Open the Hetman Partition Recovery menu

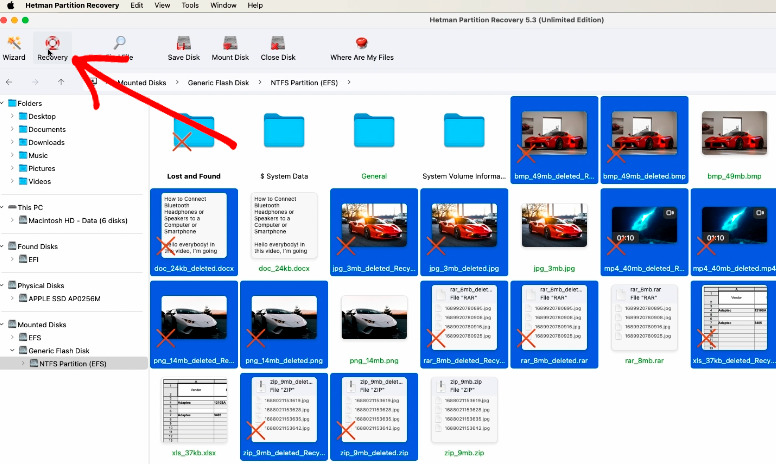point(72,5)
